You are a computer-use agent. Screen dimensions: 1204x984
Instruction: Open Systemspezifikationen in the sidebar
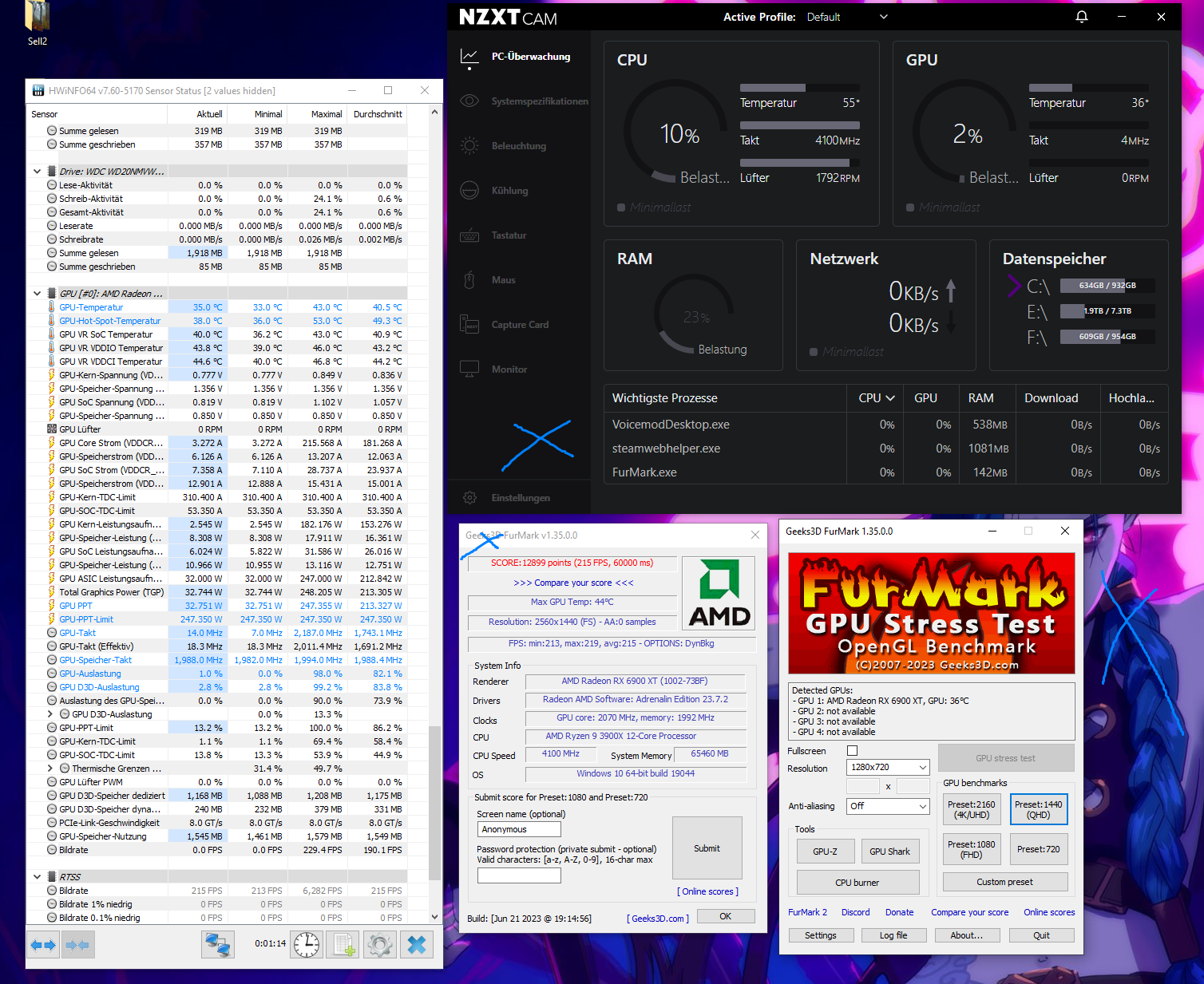540,101
